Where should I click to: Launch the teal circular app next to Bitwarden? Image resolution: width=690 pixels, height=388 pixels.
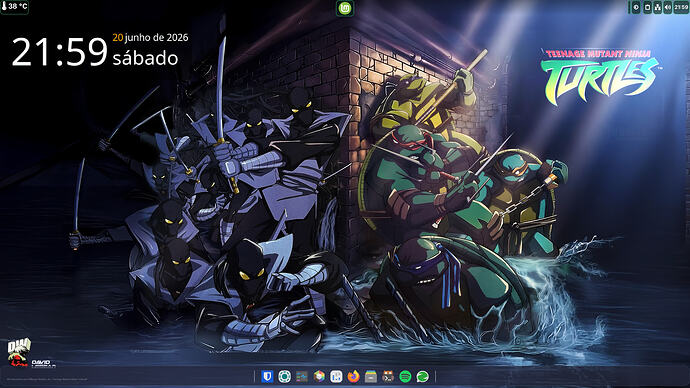(284, 377)
